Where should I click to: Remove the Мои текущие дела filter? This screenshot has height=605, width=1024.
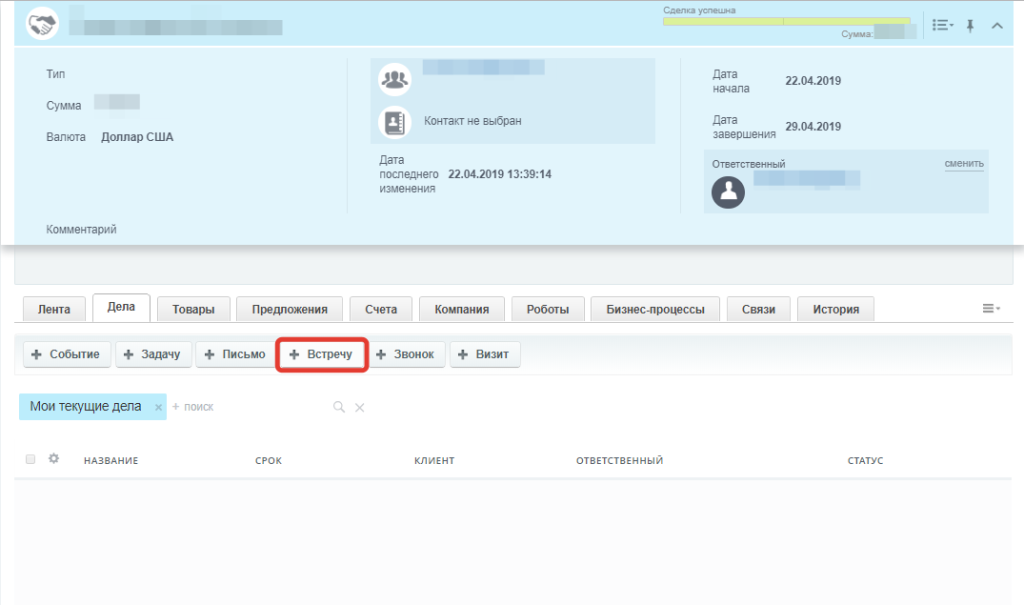point(158,407)
